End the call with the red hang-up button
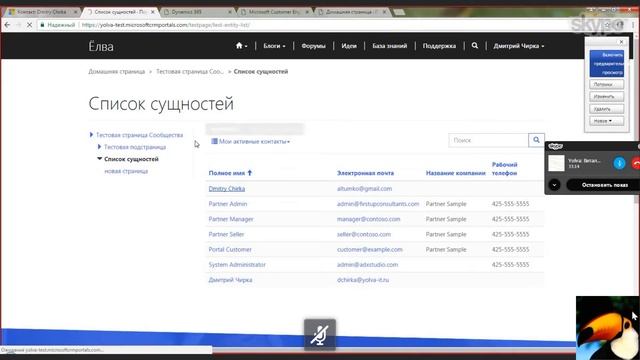 [x=636, y=163]
